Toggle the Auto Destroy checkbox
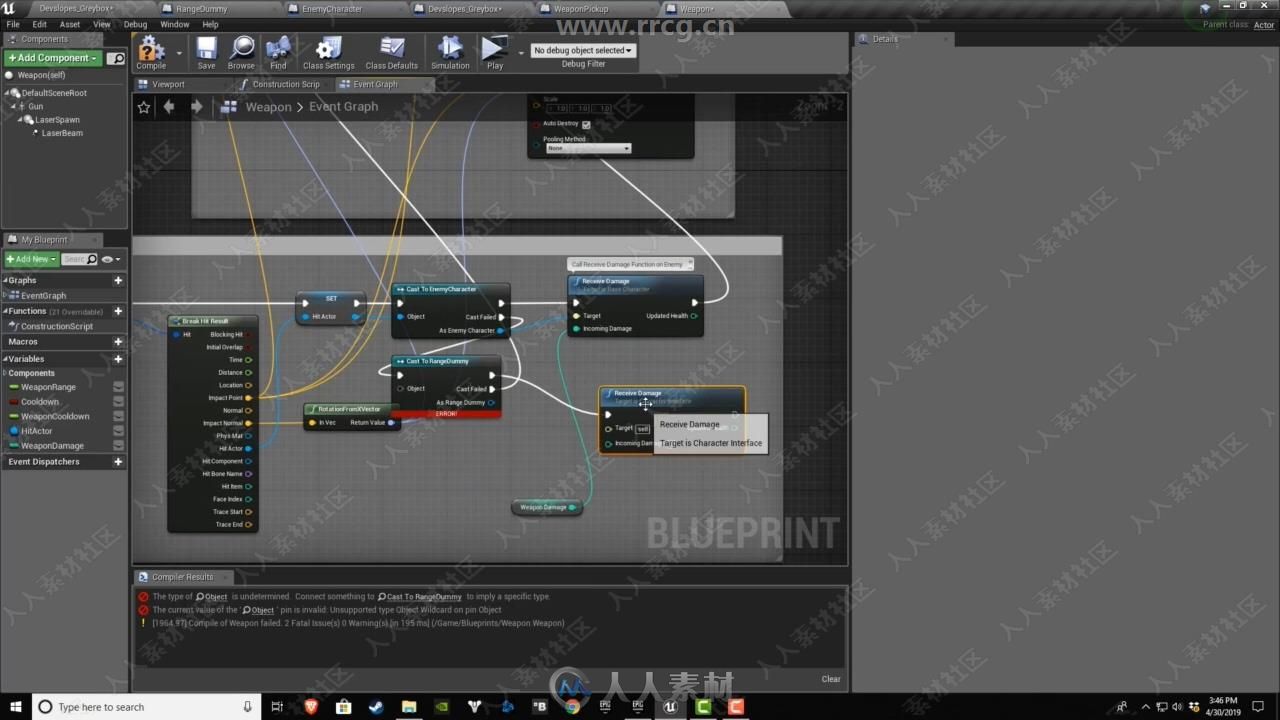This screenshot has width=1280, height=720. 586,124
